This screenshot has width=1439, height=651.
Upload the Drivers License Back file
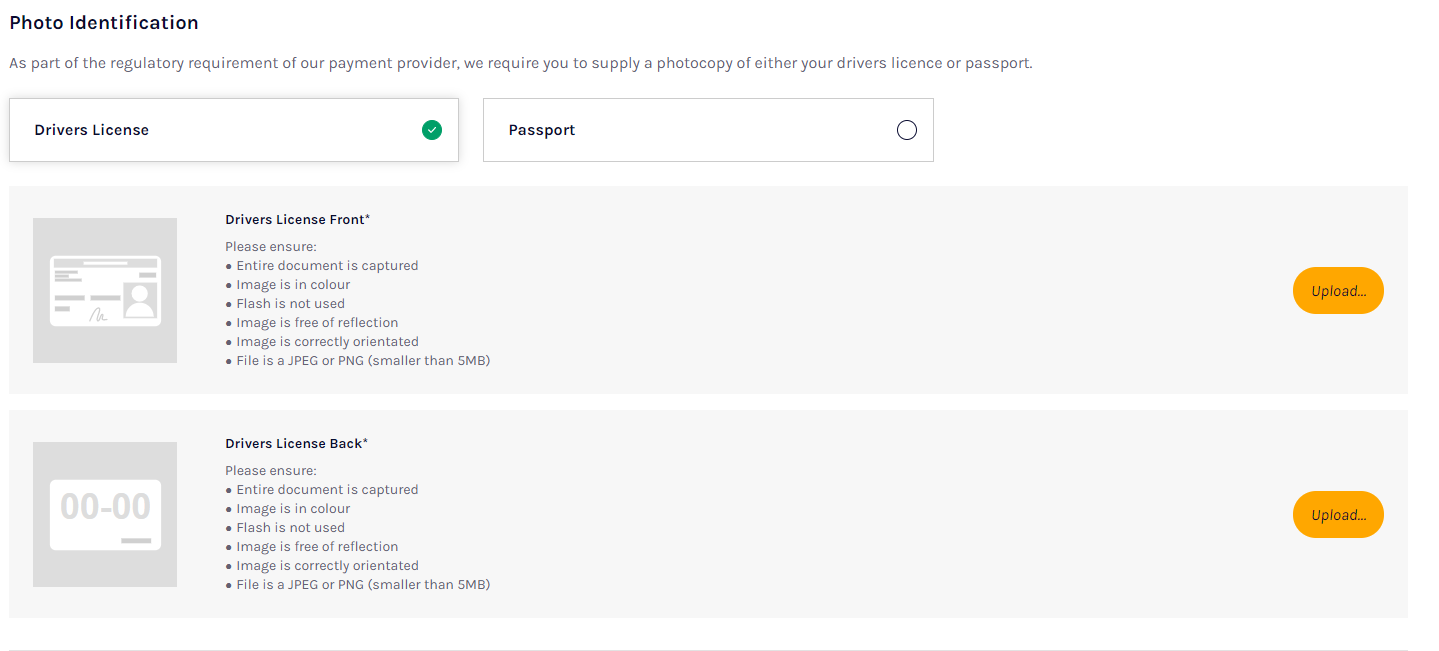(x=1338, y=515)
